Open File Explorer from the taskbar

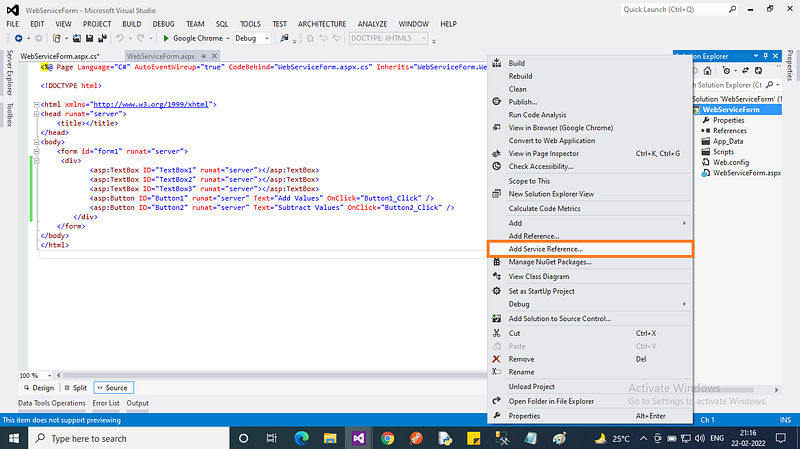pyautogui.click(x=330, y=438)
